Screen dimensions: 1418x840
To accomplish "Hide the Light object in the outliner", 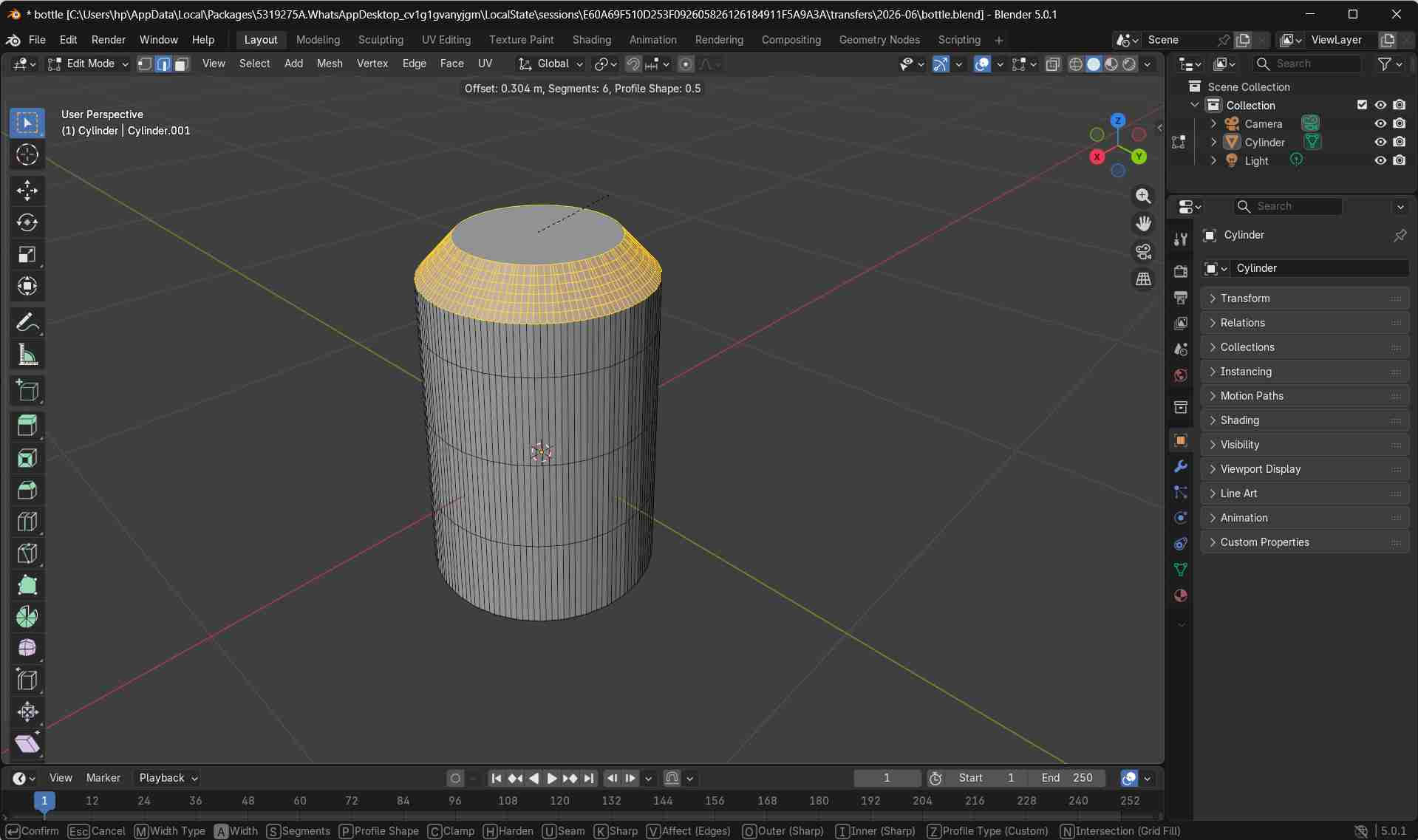I will click(x=1381, y=160).
